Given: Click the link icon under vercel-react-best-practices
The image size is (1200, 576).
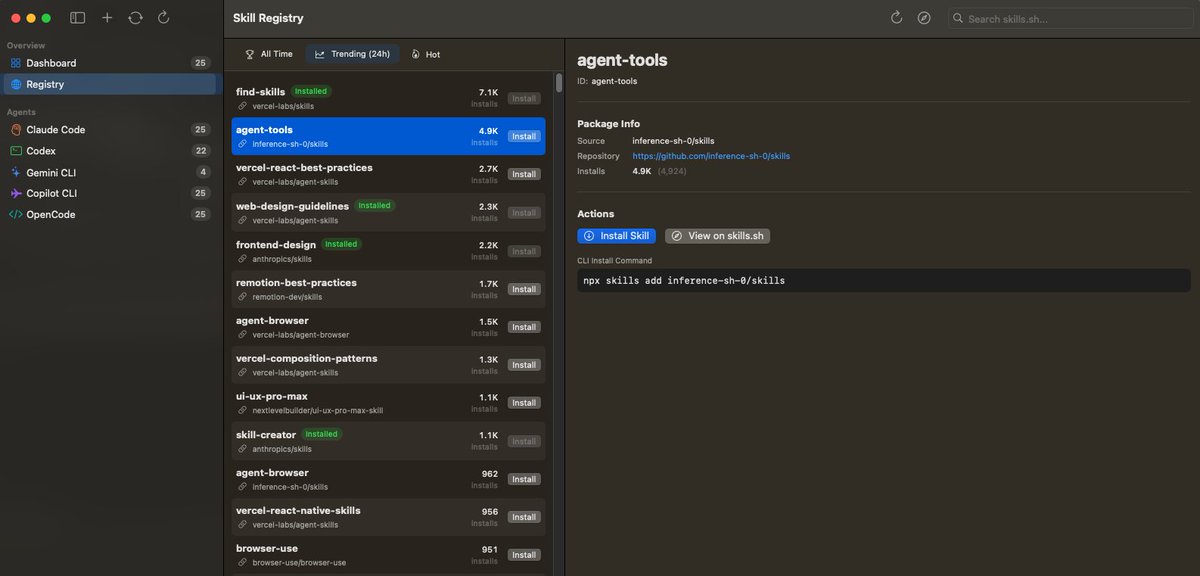Looking at the screenshot, I should coord(242,182).
